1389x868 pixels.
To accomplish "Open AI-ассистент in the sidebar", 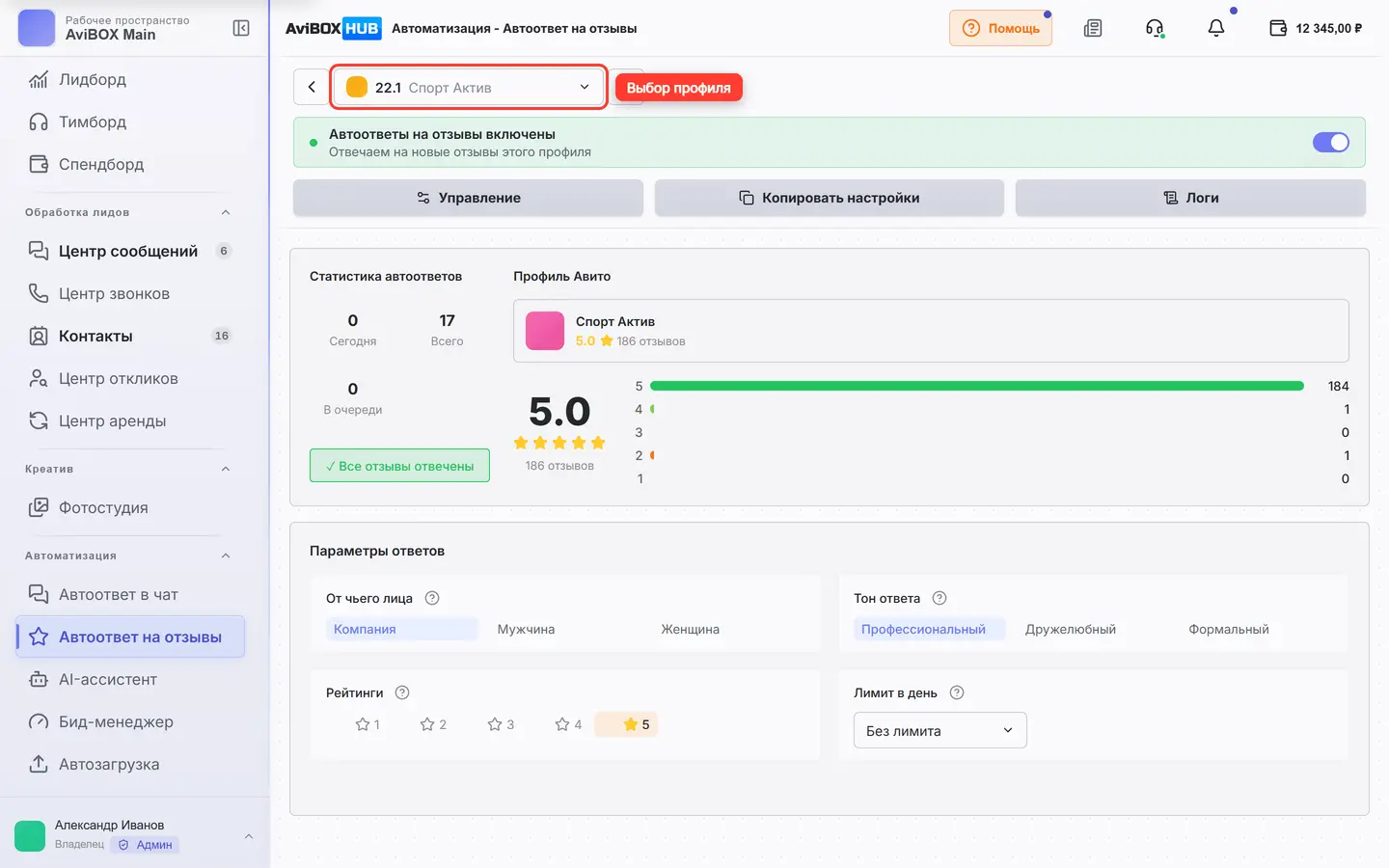I will [x=130, y=679].
